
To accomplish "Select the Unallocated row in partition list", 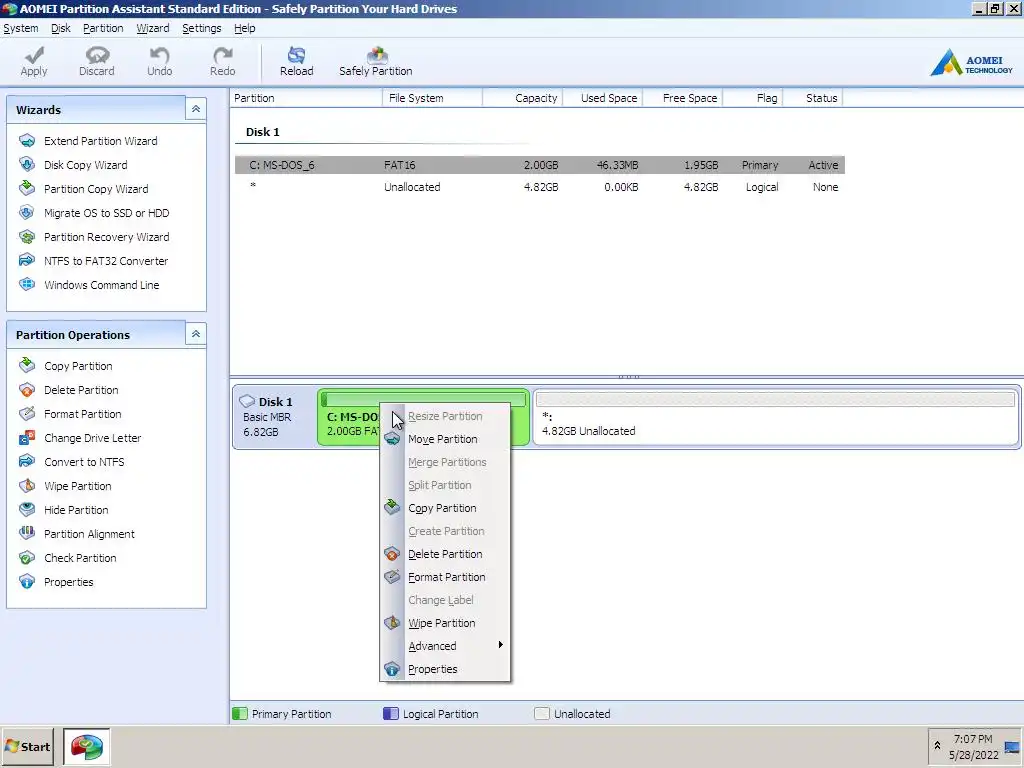I will [540, 187].
